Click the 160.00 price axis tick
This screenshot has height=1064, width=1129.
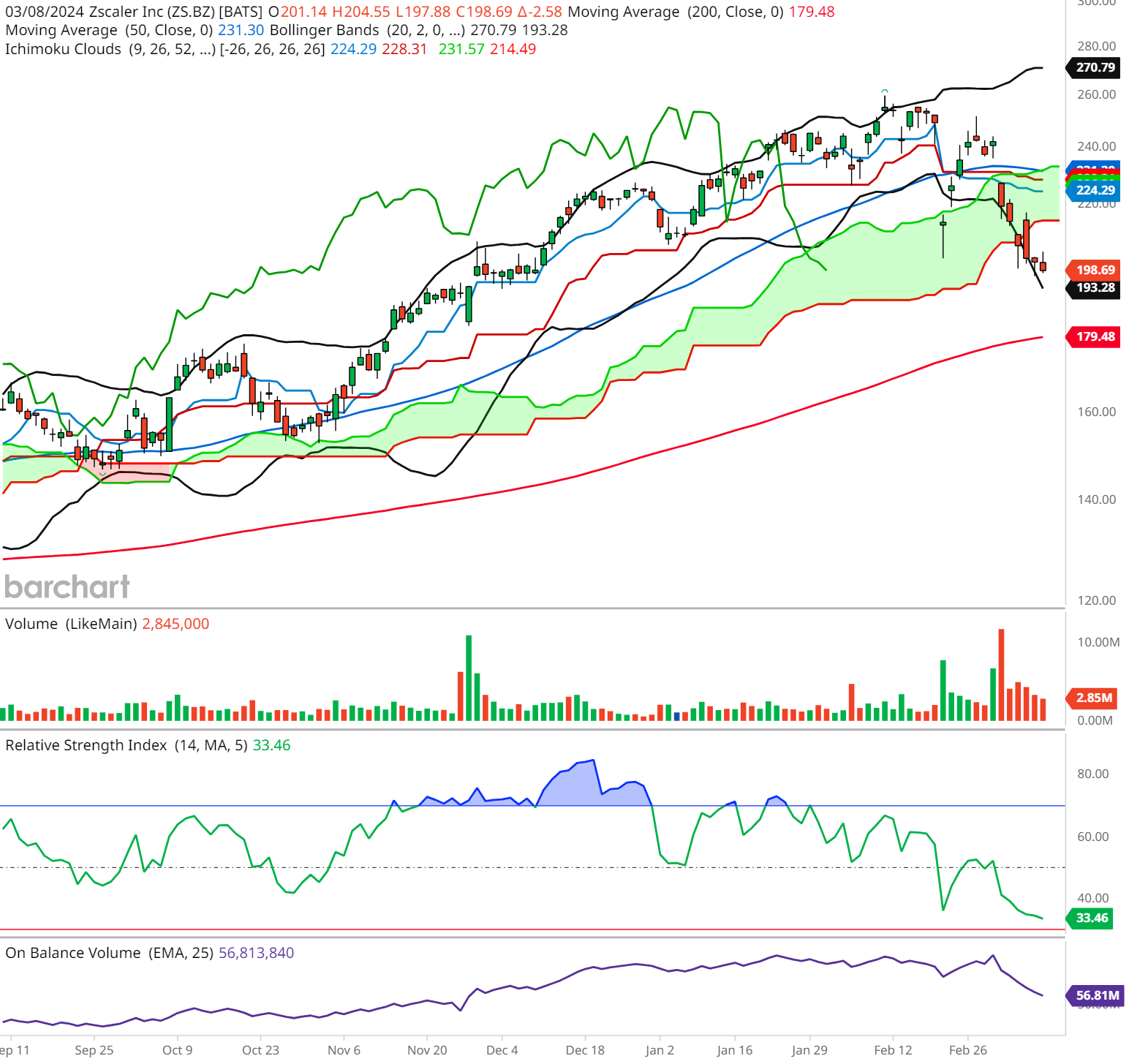[1097, 412]
